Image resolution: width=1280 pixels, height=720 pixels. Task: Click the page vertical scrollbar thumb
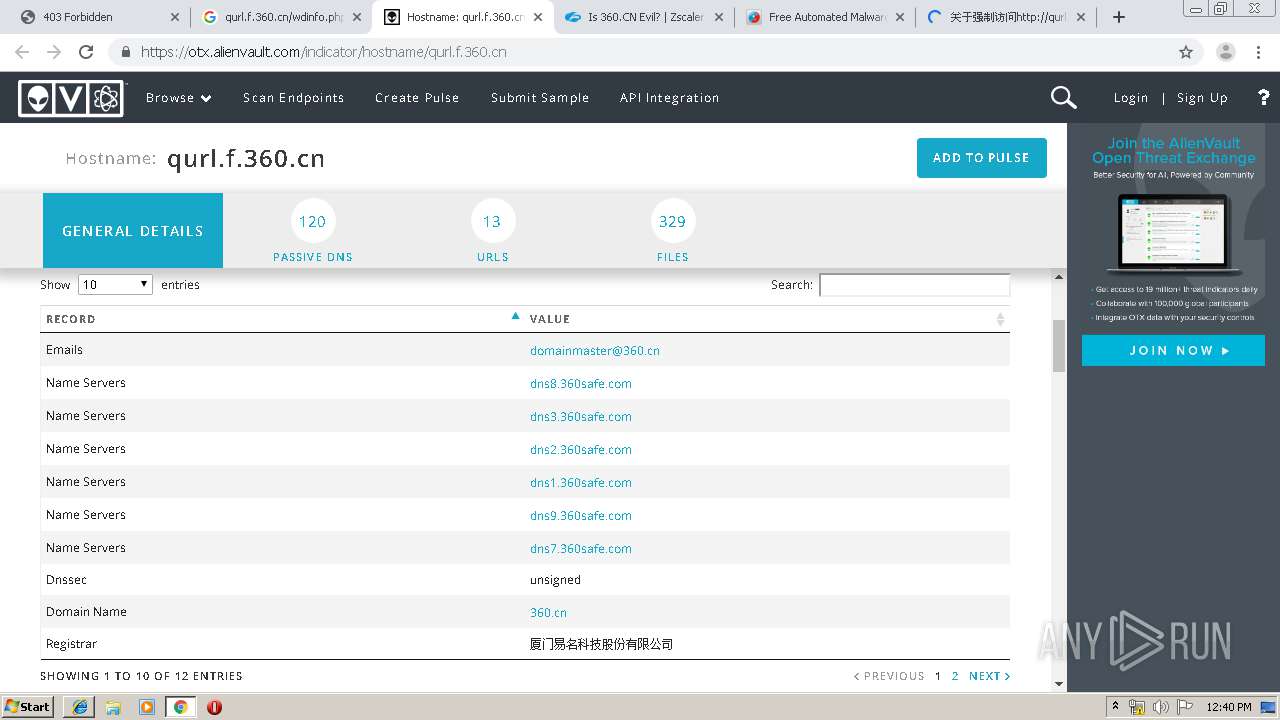(1059, 346)
